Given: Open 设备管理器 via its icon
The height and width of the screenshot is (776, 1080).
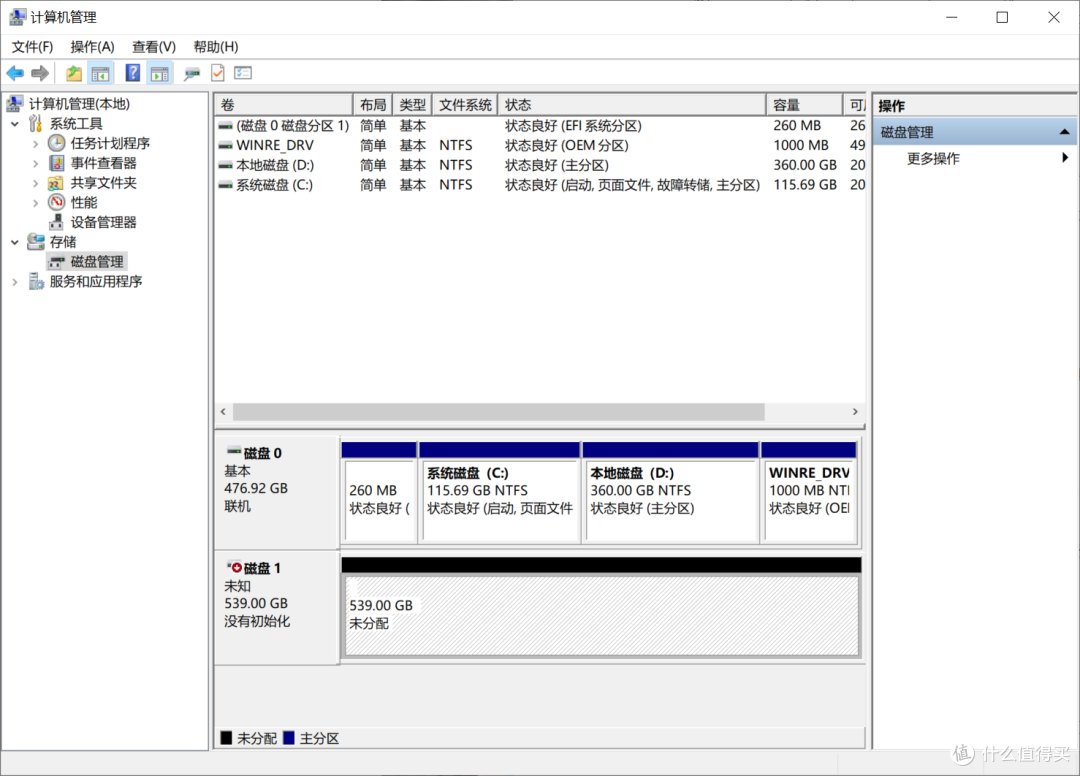Looking at the screenshot, I should coord(56,222).
